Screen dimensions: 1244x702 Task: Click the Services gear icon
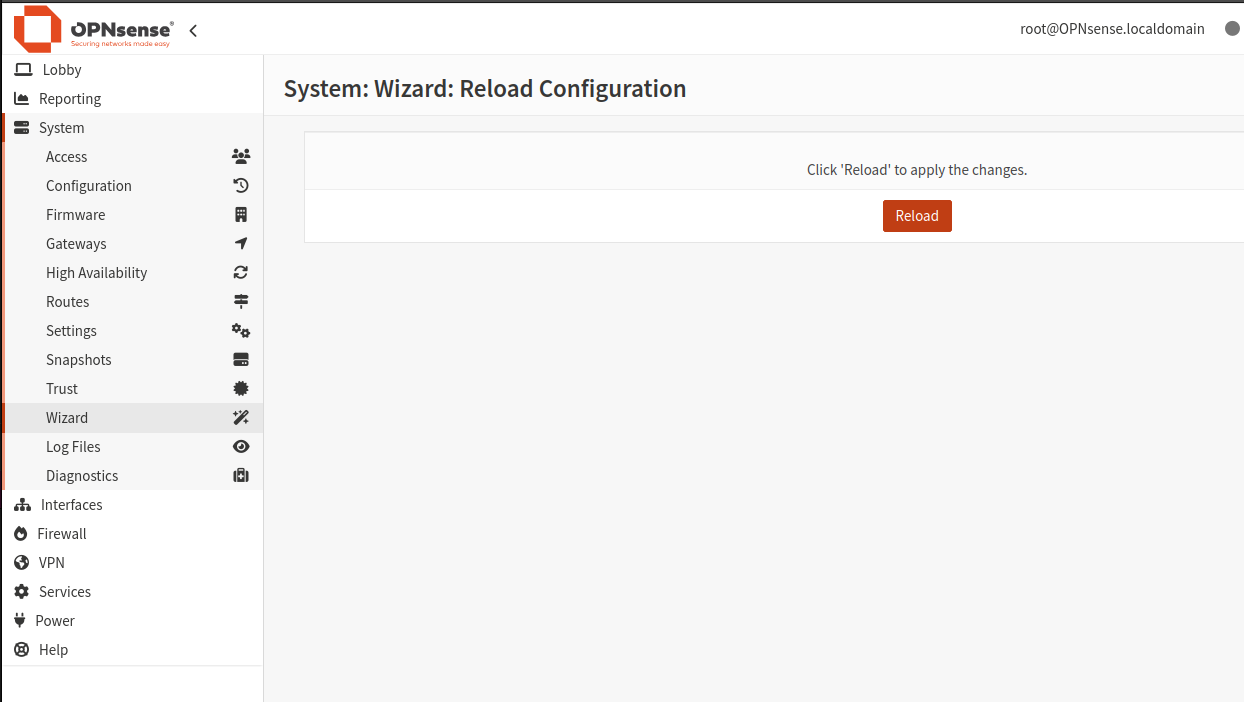[x=21, y=592]
